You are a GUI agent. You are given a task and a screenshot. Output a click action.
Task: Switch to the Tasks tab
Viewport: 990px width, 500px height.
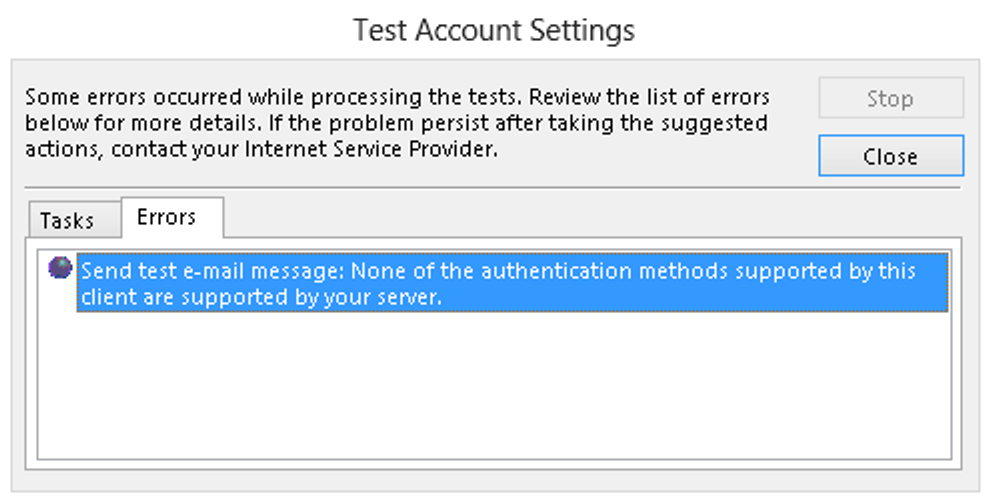coord(67,220)
